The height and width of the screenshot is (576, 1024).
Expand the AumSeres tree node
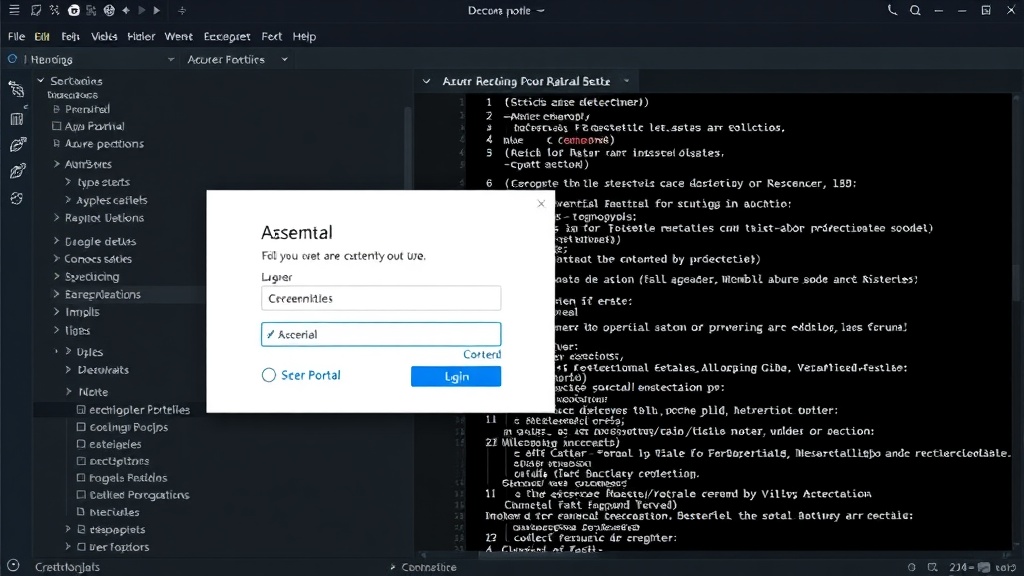[57, 164]
